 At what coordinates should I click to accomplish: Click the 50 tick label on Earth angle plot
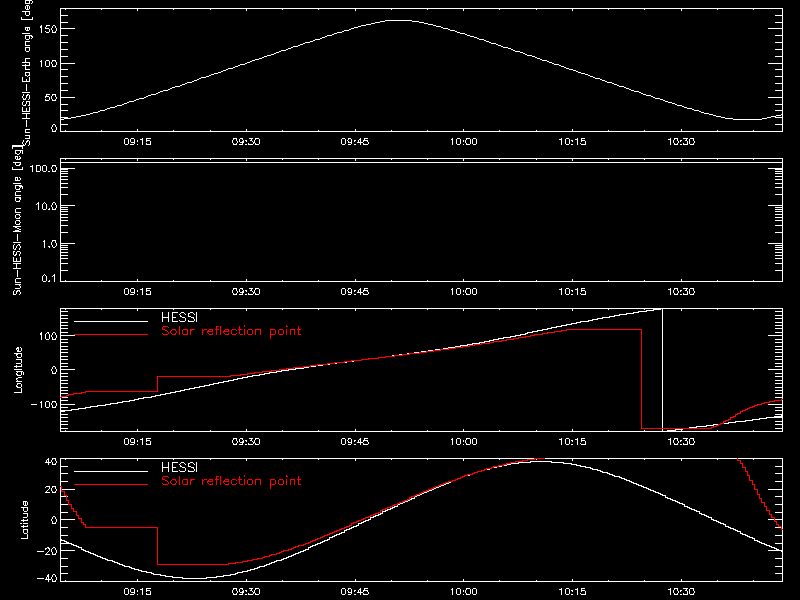click(51, 97)
